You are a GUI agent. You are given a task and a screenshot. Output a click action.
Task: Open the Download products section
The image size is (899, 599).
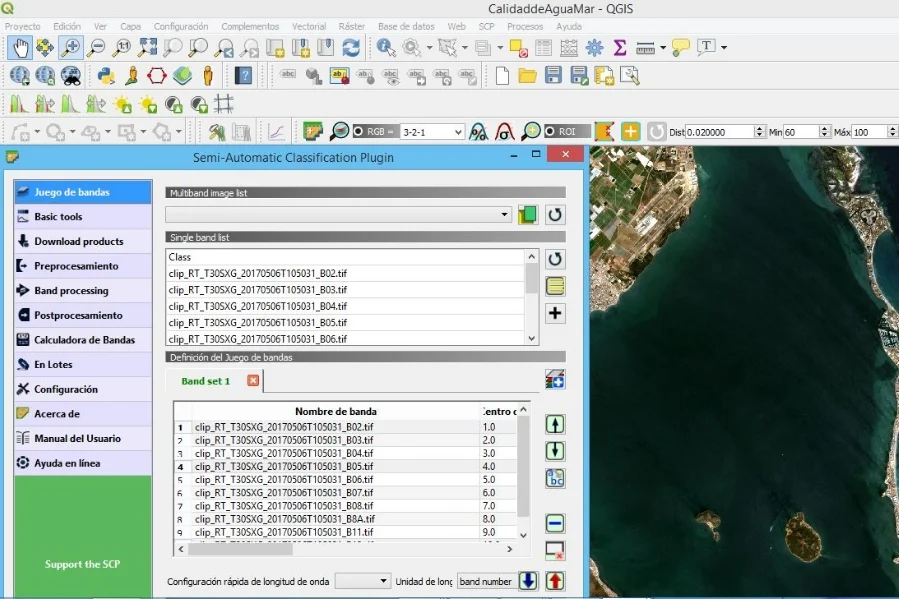(x=83, y=241)
